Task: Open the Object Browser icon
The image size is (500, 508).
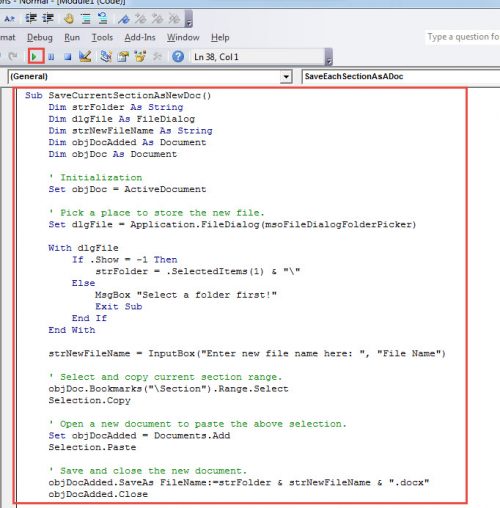Action: click(140, 57)
